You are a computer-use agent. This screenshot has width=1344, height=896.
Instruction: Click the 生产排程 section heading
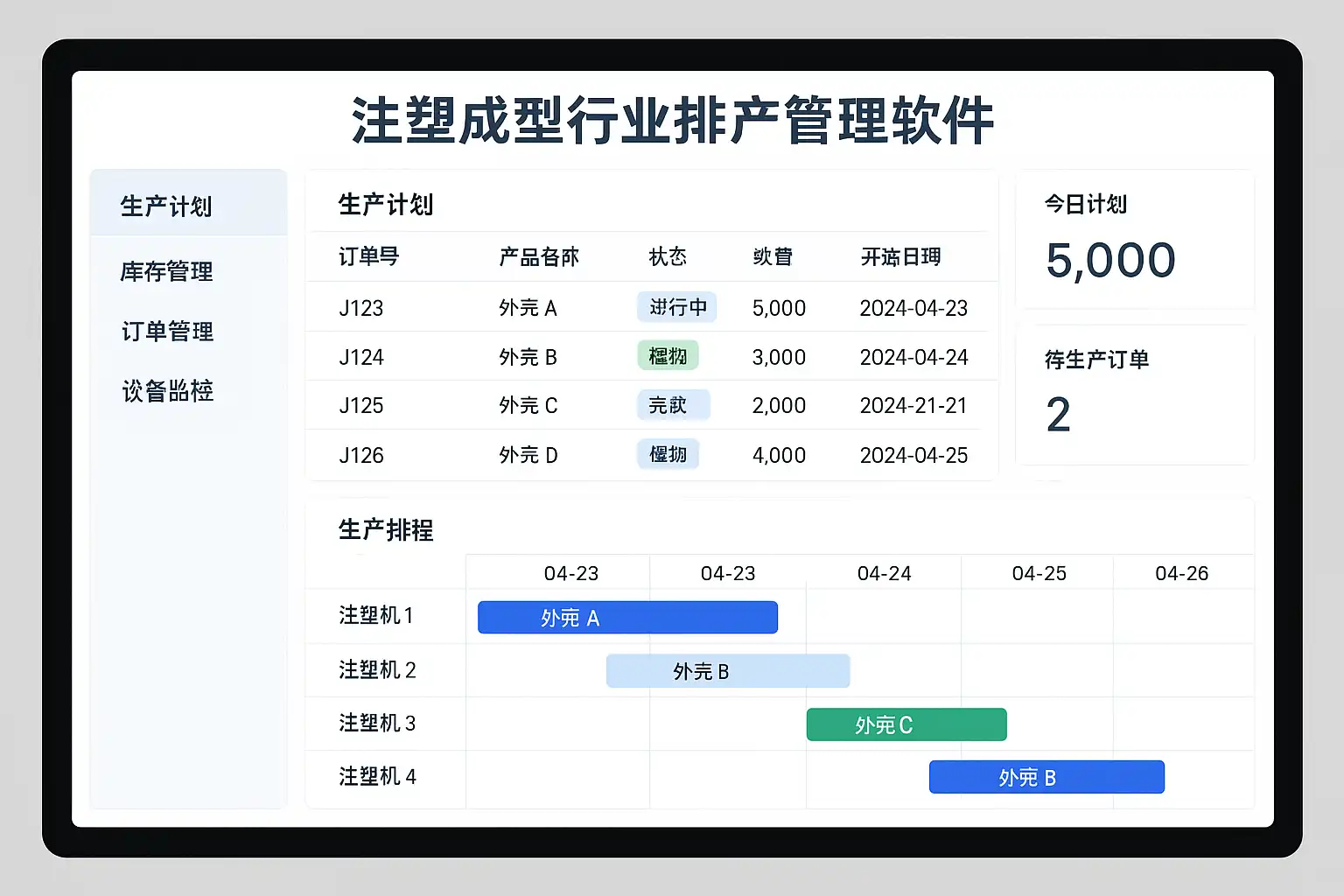point(386,529)
